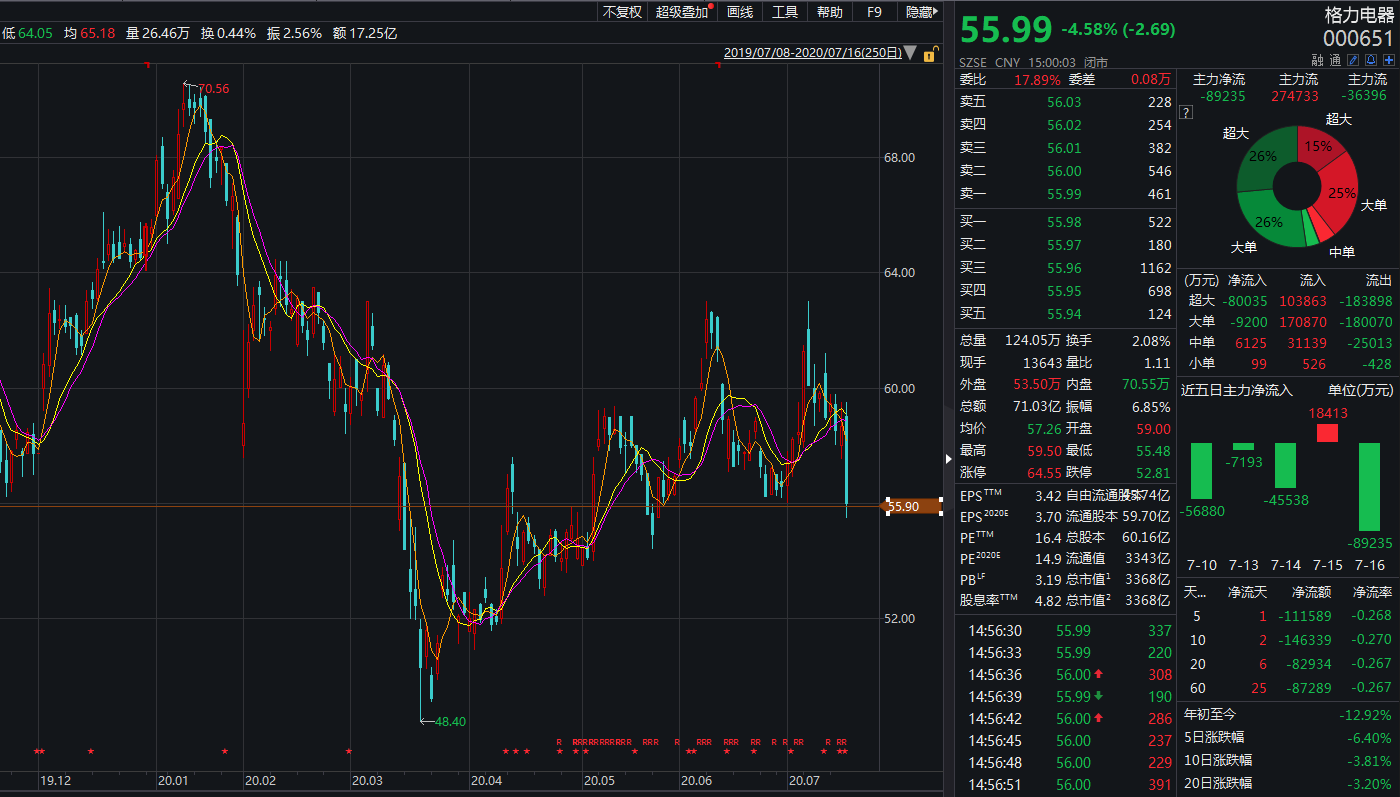Click the collapse arrow between chart and panel
This screenshot has width=1400, height=797.
948,459
